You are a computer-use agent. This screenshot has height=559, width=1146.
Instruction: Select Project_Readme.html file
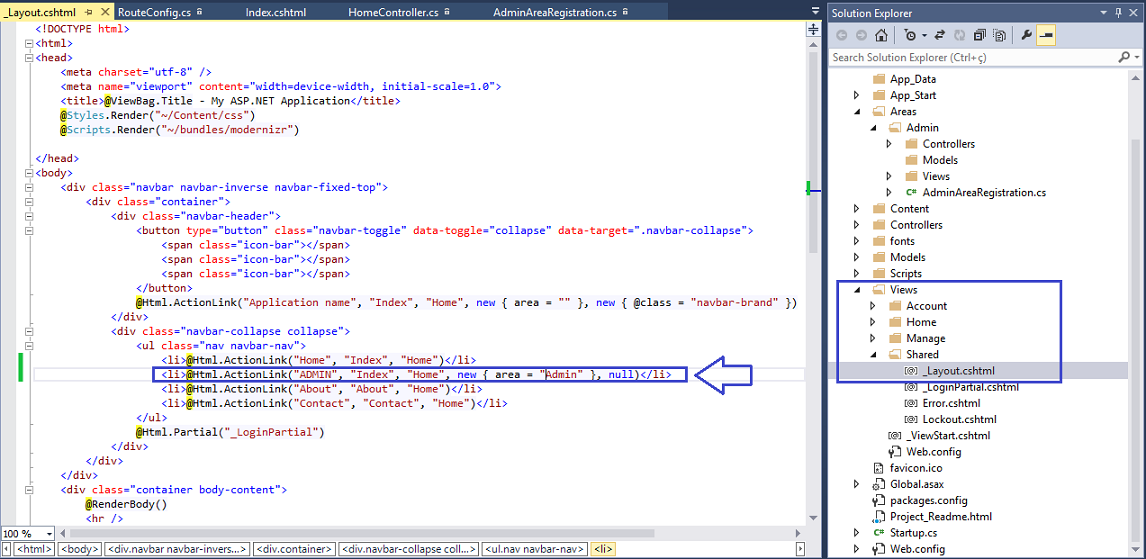941,517
